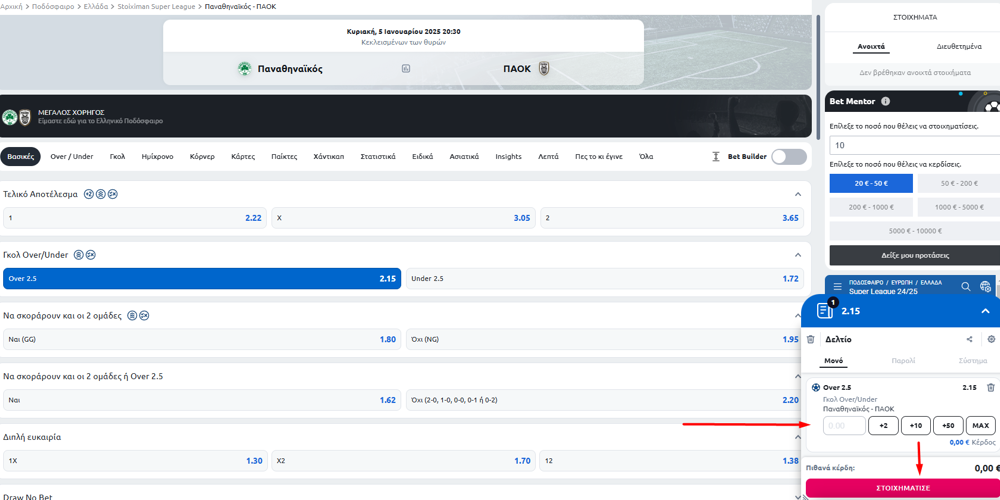Image resolution: width=1000 pixels, height=500 pixels.
Task: Select the 5000 € - 10000 € winnings range
Action: (915, 231)
